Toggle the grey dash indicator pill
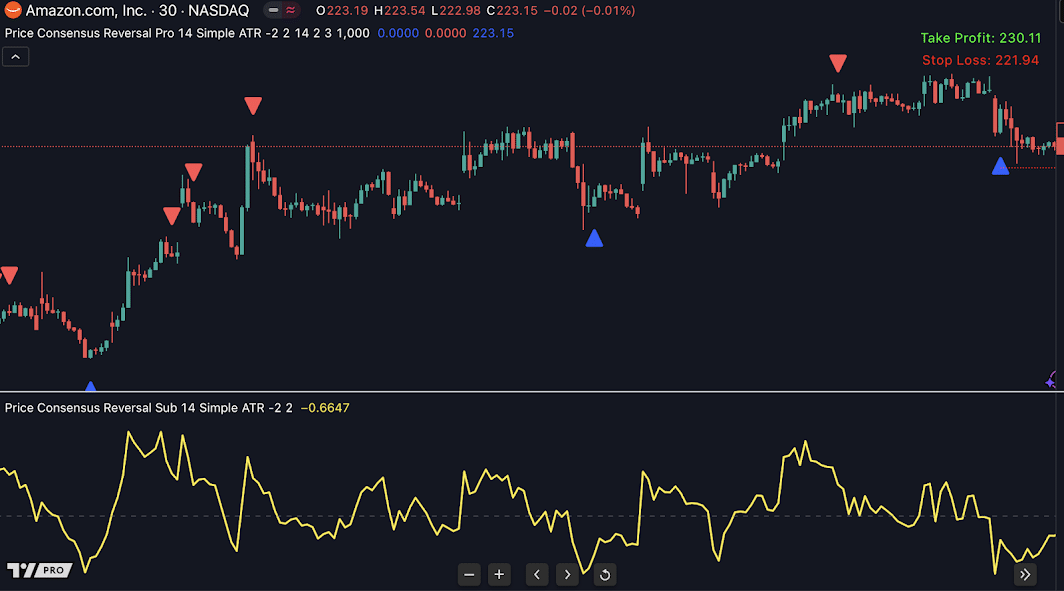This screenshot has width=1064, height=591. pos(272,11)
